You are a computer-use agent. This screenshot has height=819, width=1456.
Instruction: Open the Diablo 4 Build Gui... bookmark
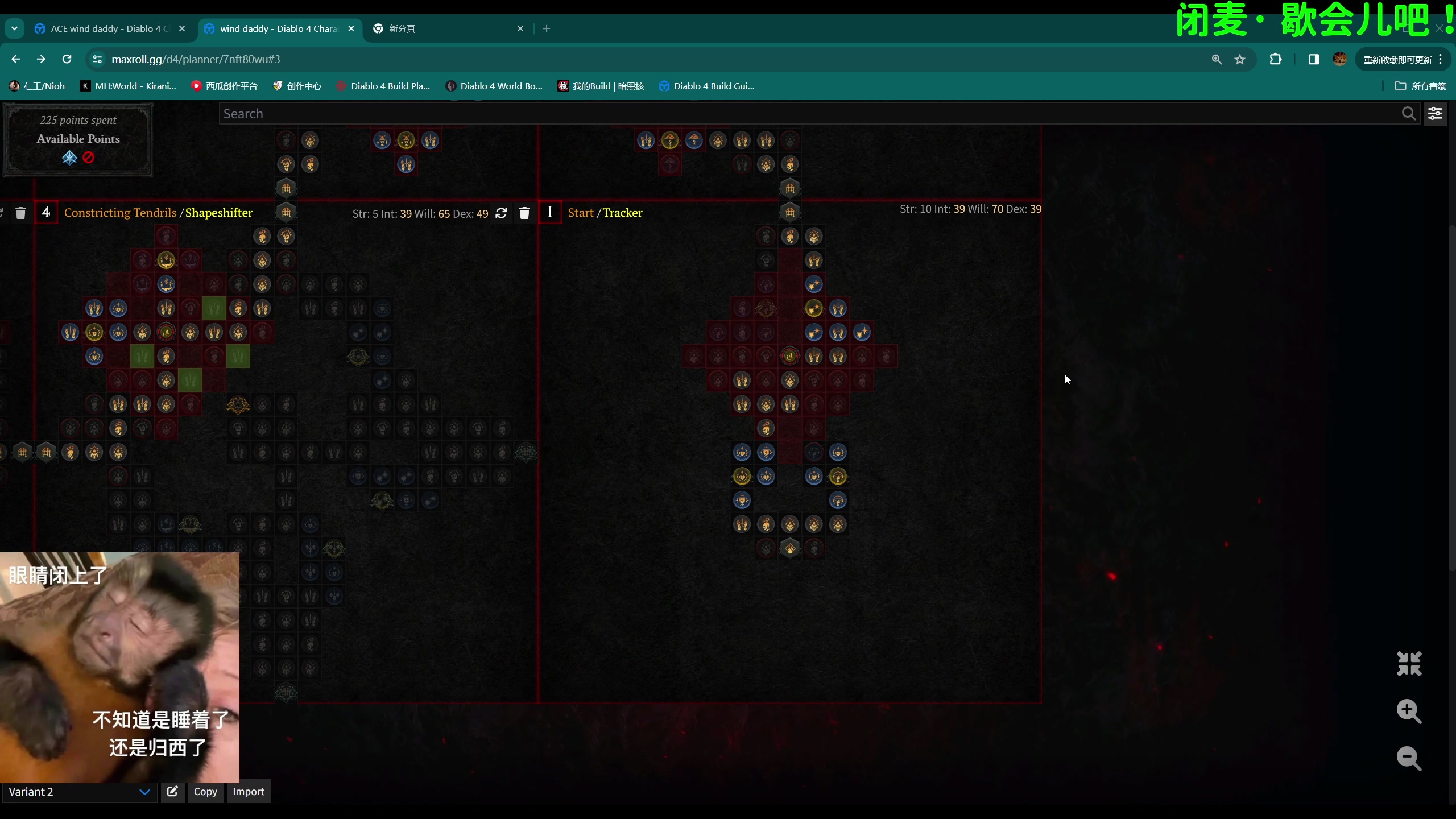click(x=707, y=86)
